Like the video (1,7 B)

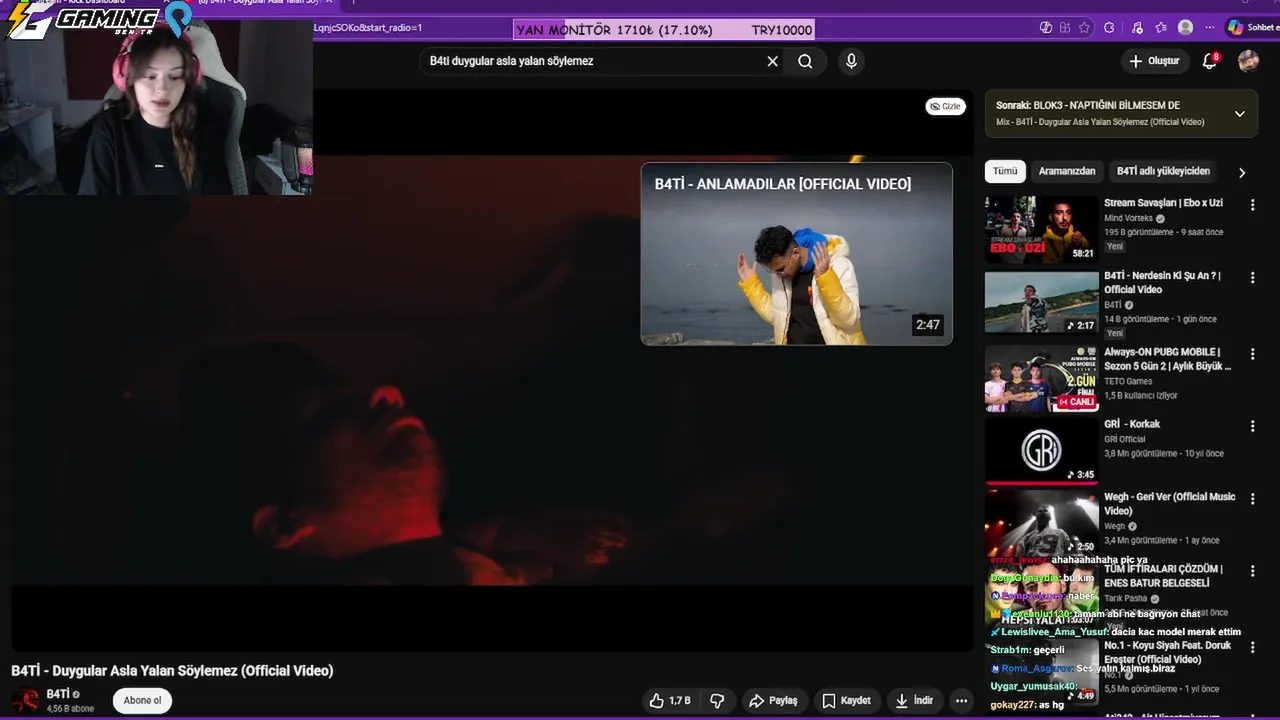(669, 701)
